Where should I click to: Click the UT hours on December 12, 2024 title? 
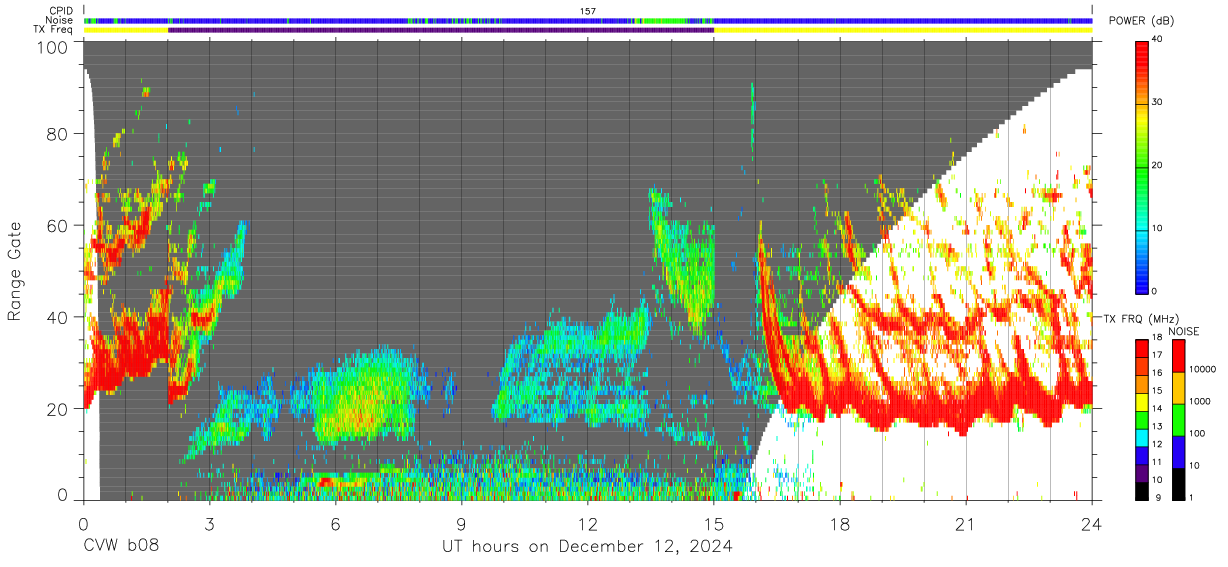coord(588,546)
